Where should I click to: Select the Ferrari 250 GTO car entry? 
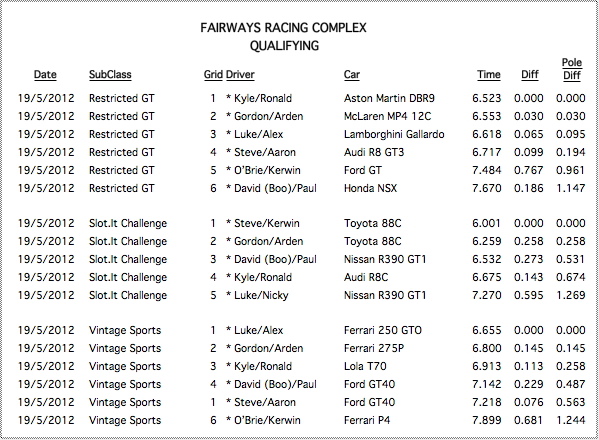(383, 330)
